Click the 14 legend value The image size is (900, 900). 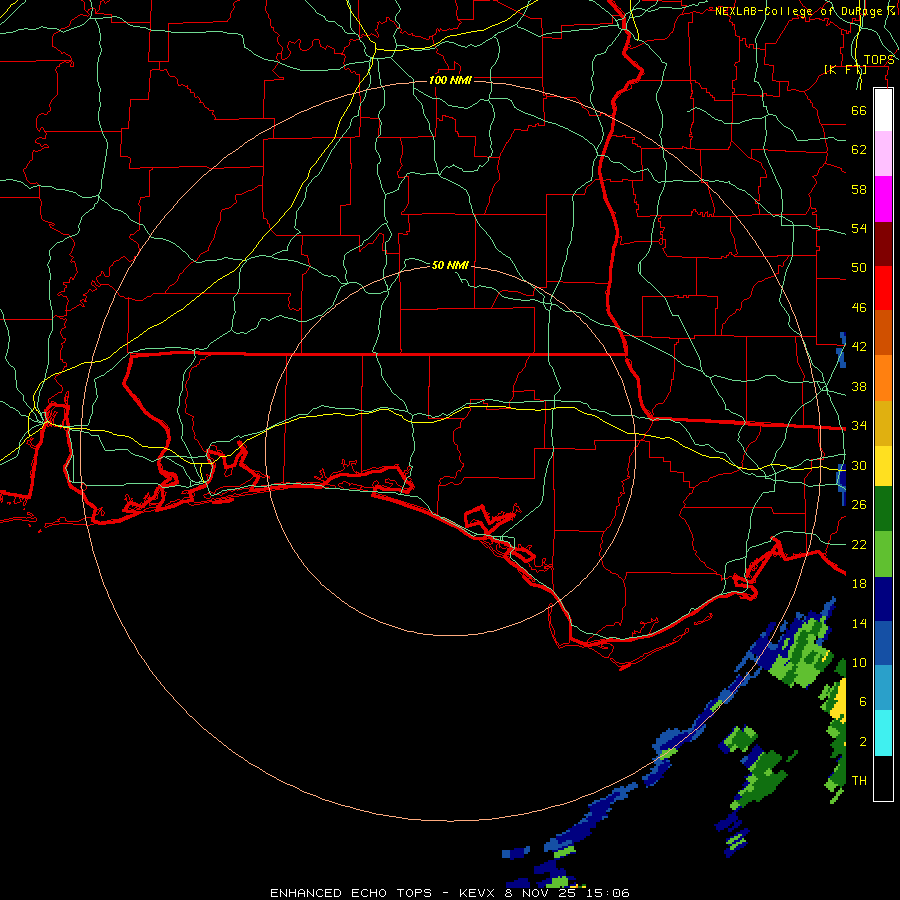tap(859, 623)
